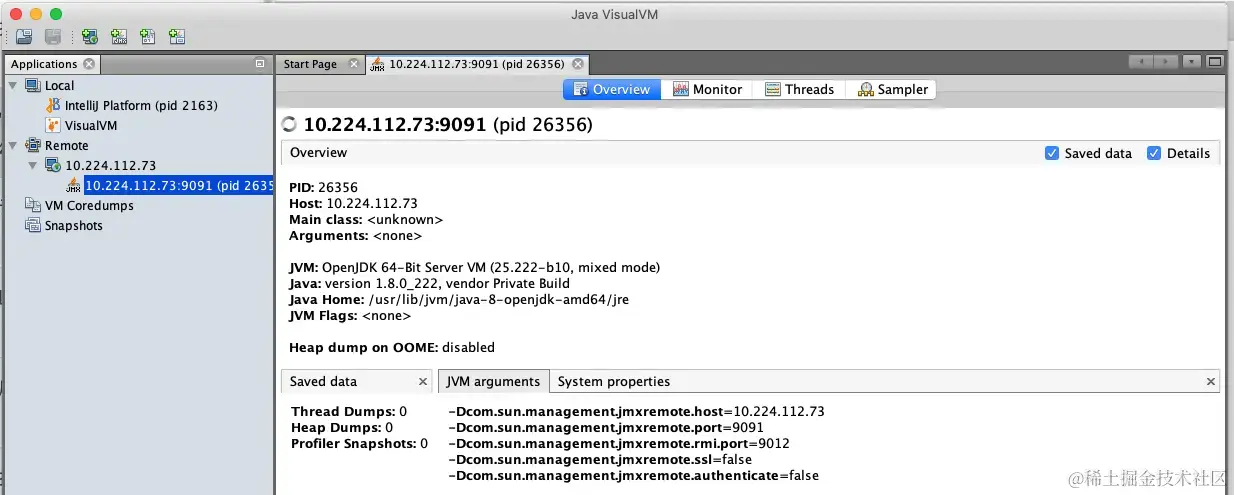Uncheck the Details checkbox

1154,153
